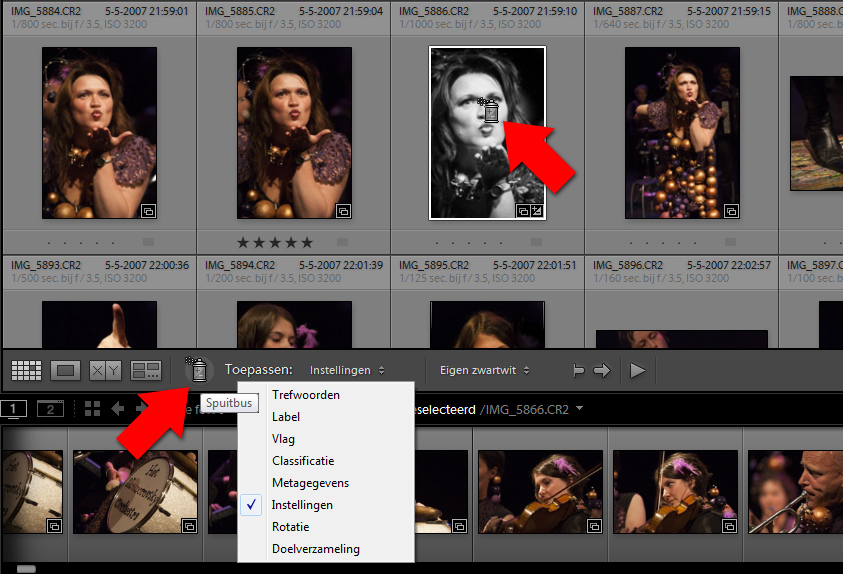
Task: Click the go back arrow in filmstrip bar
Action: coord(117,408)
